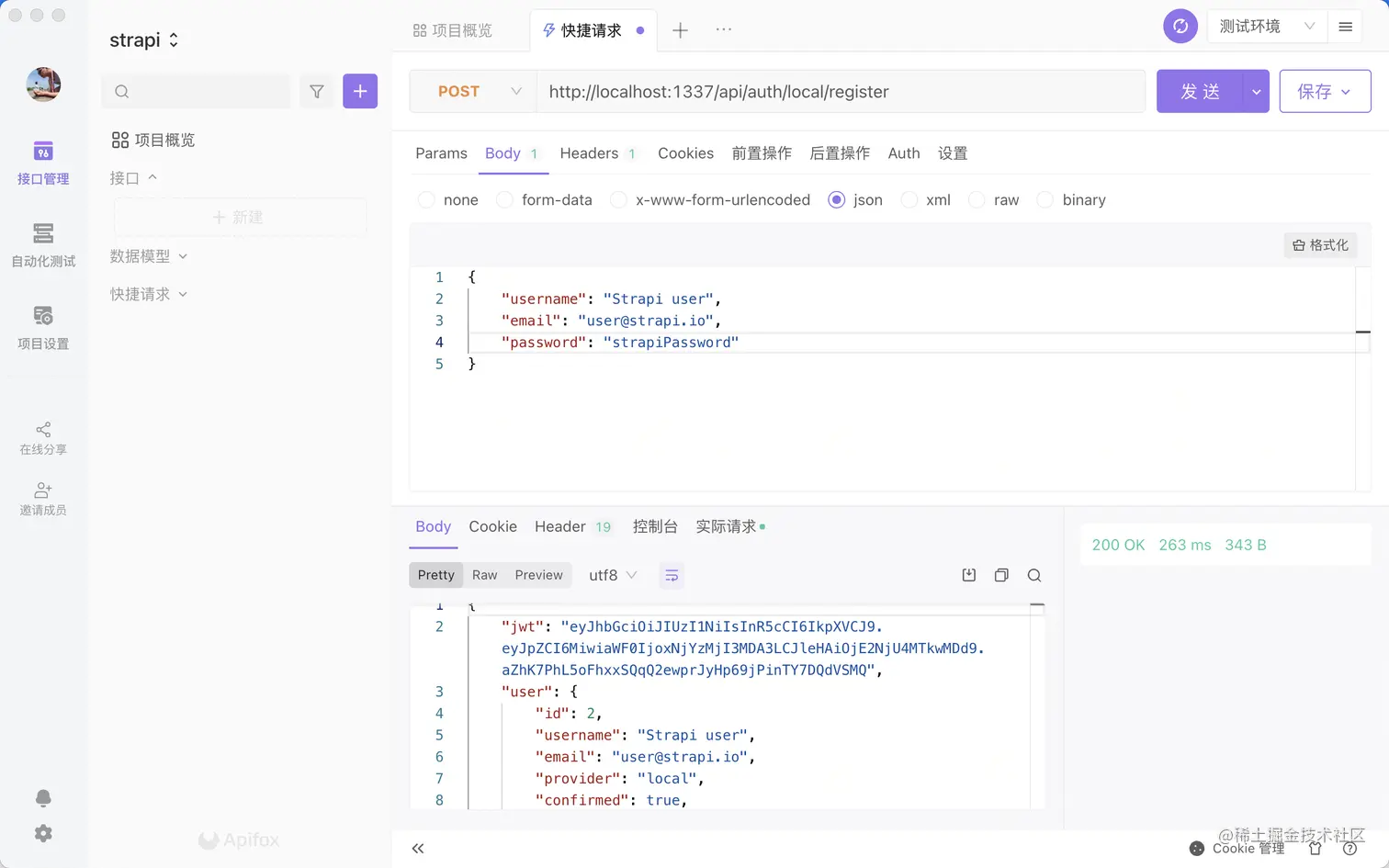Open the tab overflow ellipsis menu
The height and width of the screenshot is (868, 1389).
tap(724, 29)
